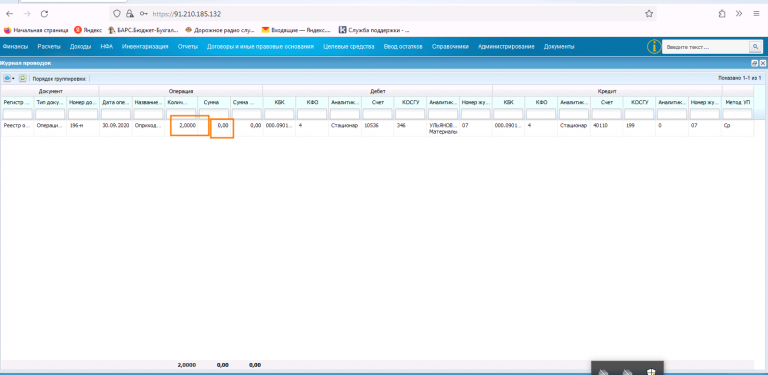Image resolution: width=768 pixels, height=375 pixels.
Task: Sort by the Метод УП column header
Action: [738, 102]
